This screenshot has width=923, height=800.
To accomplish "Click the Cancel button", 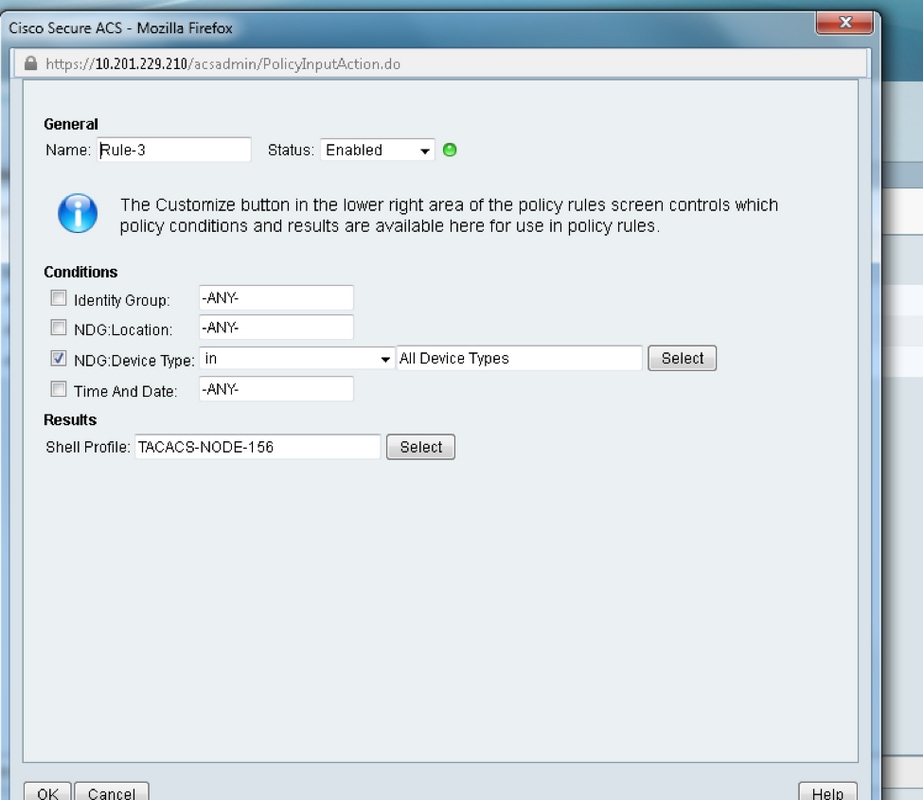I will point(112,793).
